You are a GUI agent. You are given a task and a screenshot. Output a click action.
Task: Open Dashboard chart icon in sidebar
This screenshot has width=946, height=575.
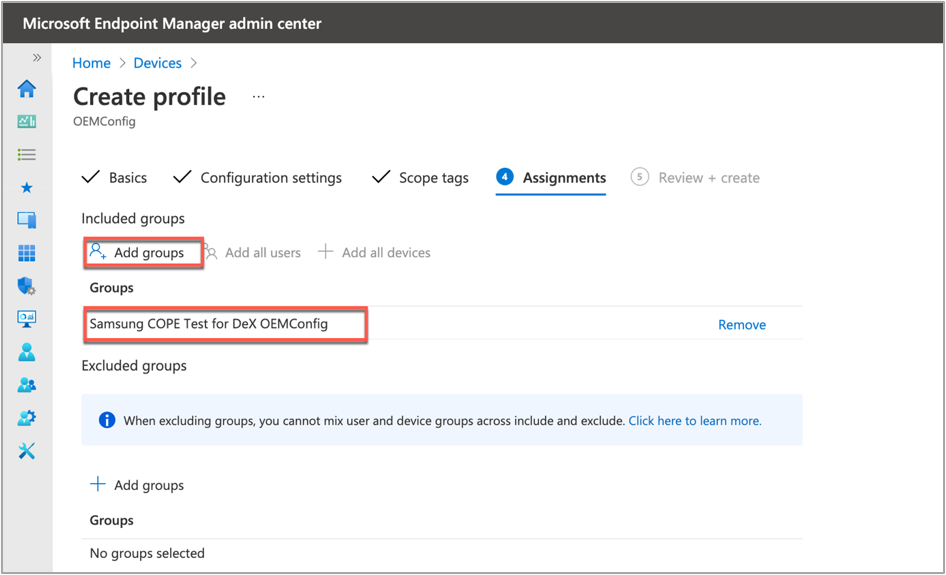click(27, 122)
